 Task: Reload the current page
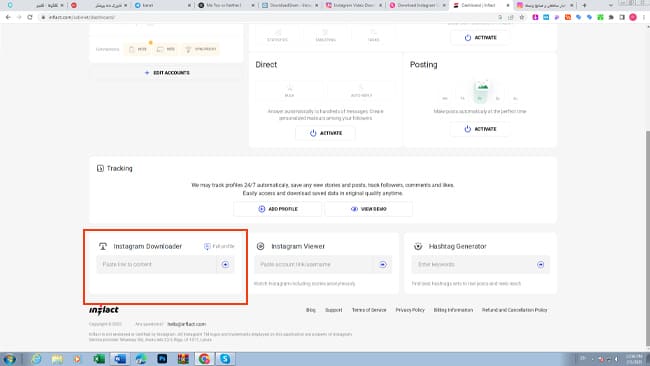tap(30, 17)
